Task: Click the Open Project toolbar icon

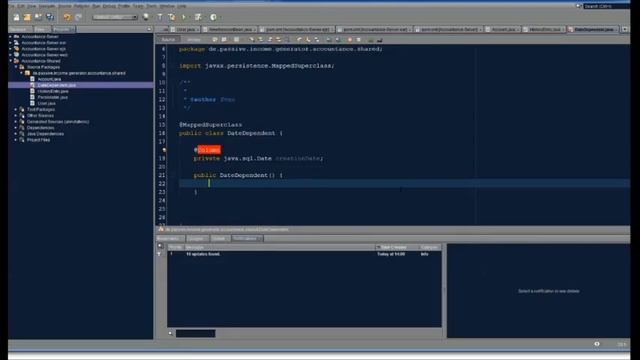Action: coord(38,17)
